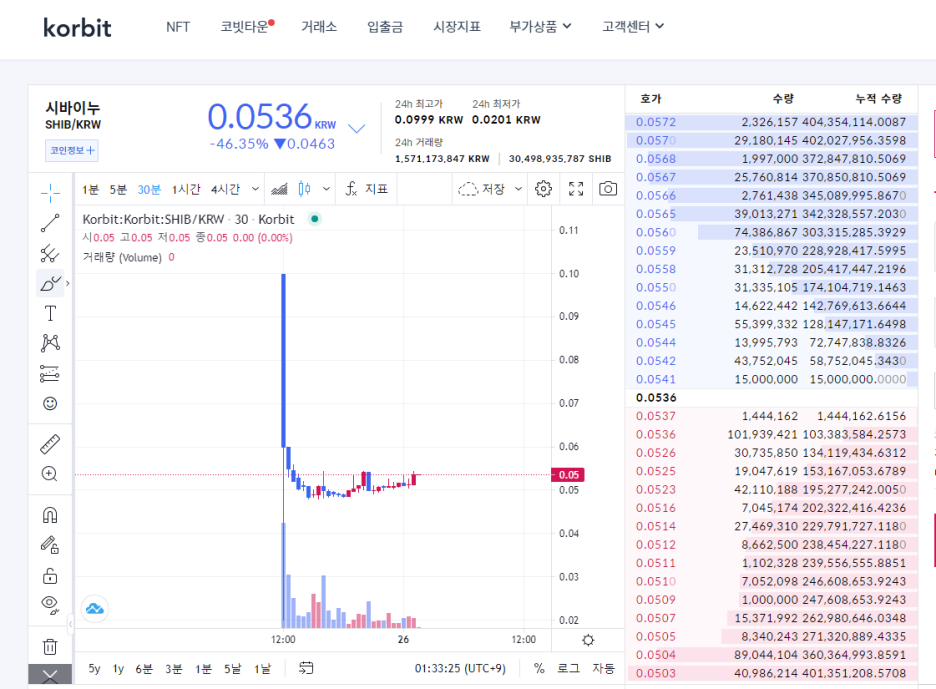Select the crosshair cursor tool
Image resolution: width=936 pixels, height=689 pixels.
pos(50,192)
